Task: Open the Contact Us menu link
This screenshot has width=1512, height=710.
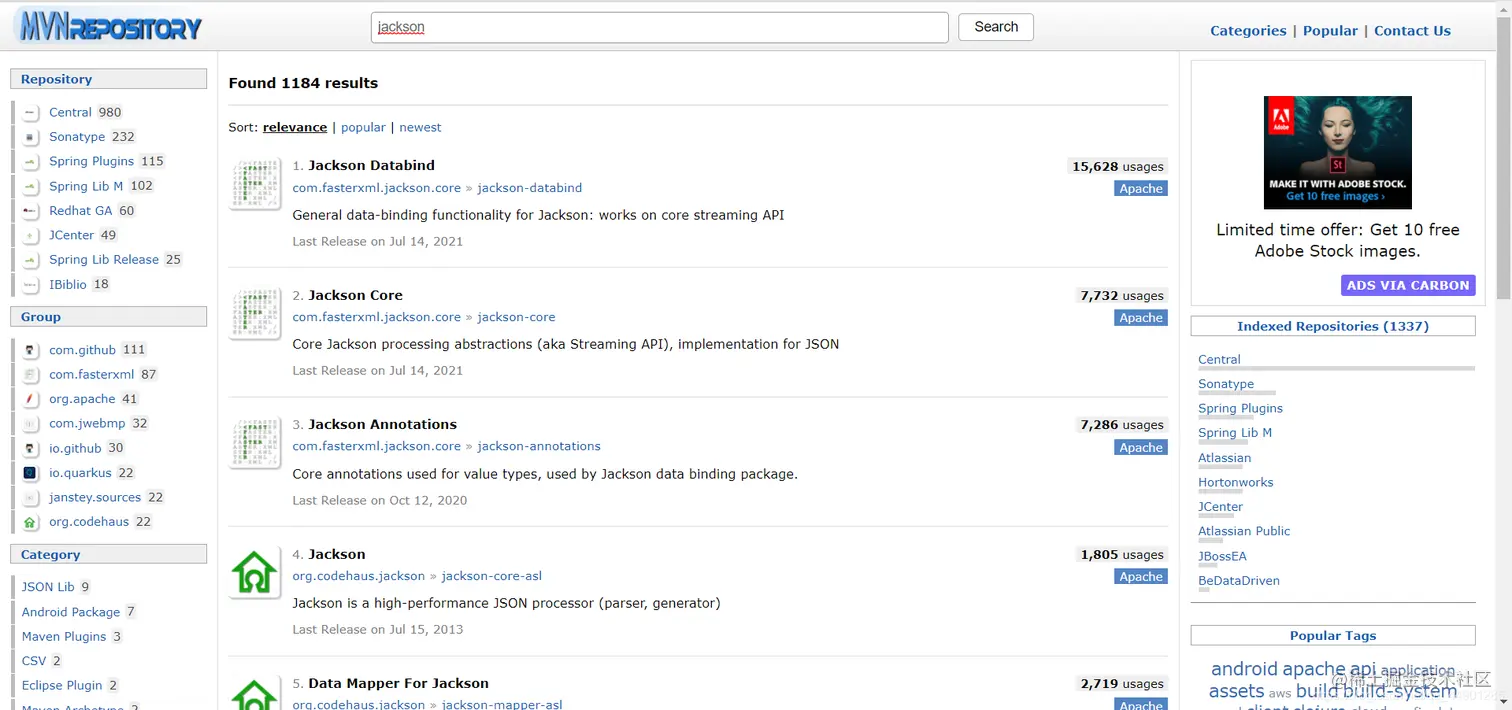Action: click(1412, 31)
